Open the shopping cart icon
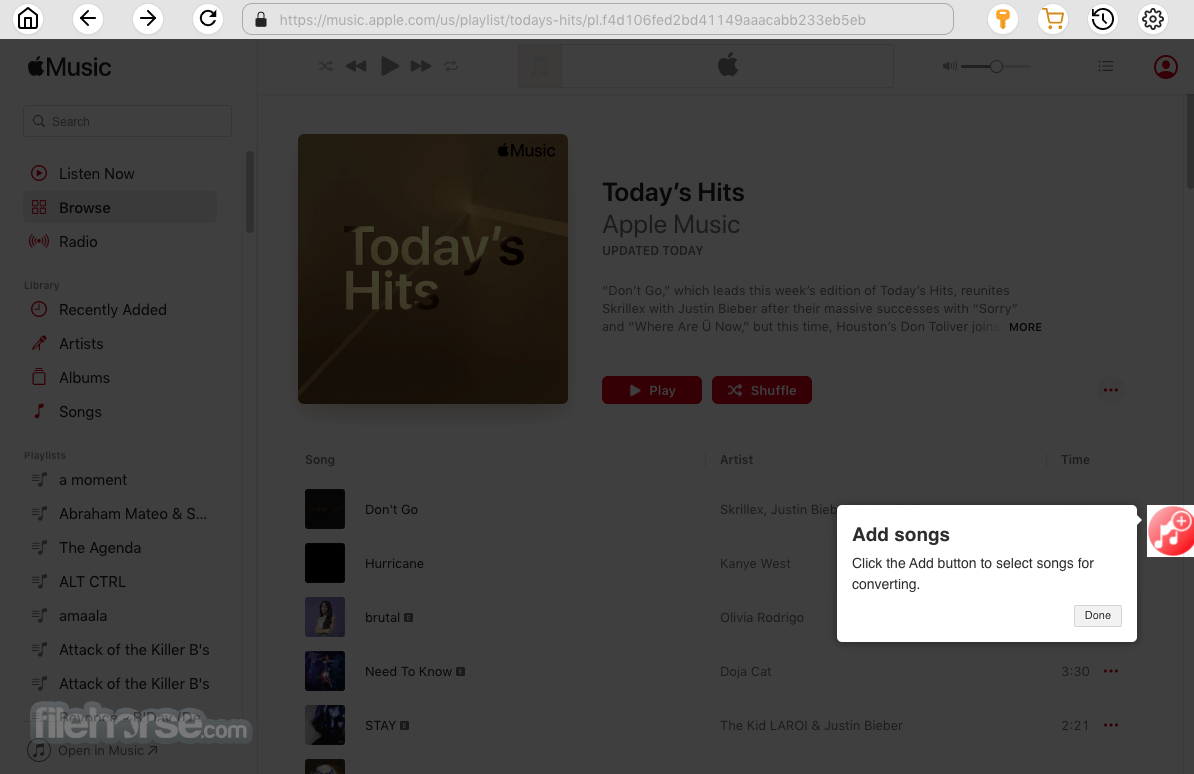The width and height of the screenshot is (1194, 774). (x=1053, y=19)
